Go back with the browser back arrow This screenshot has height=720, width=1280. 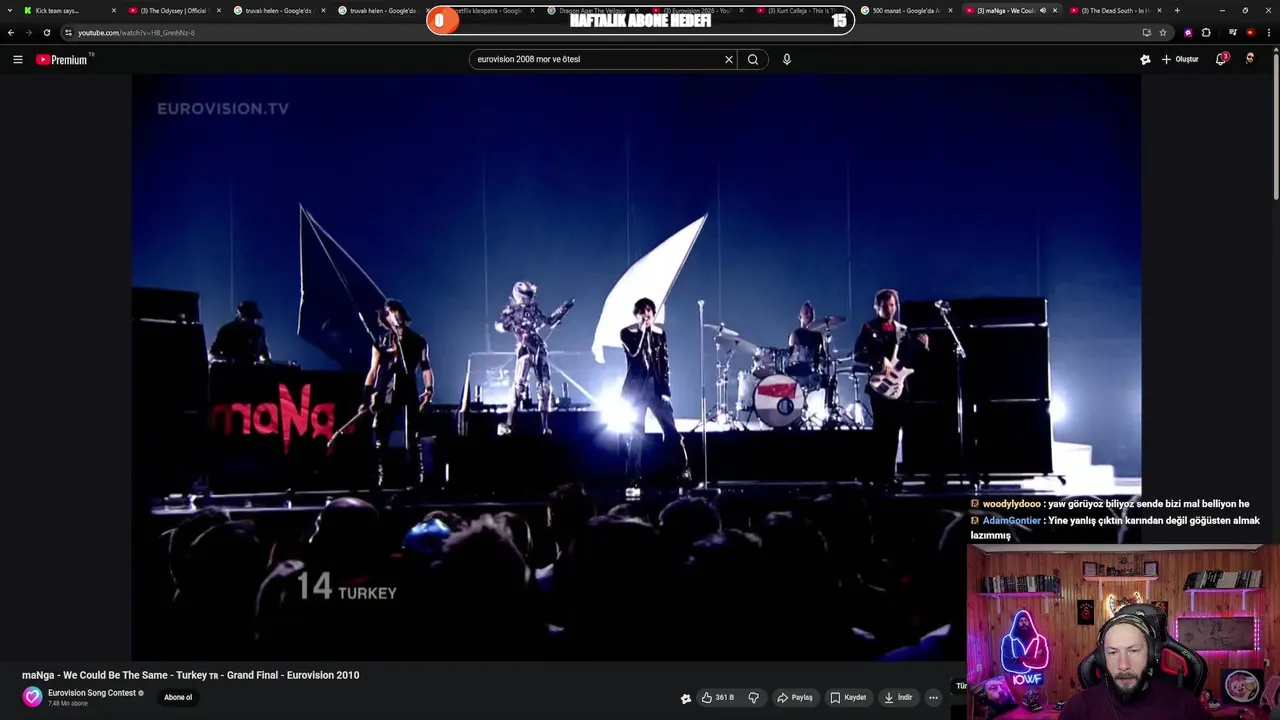(11, 32)
